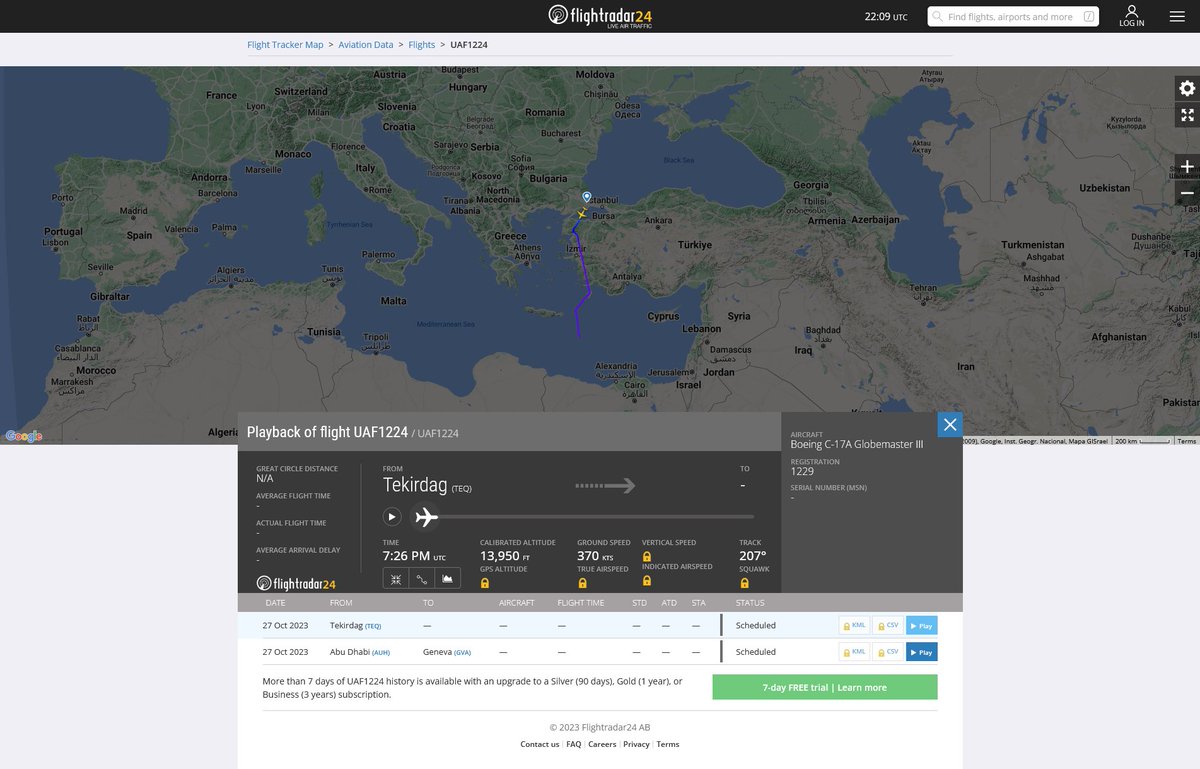This screenshot has height=769, width=1200.
Task: Click the True Airspeed lock icon
Action: point(582,583)
